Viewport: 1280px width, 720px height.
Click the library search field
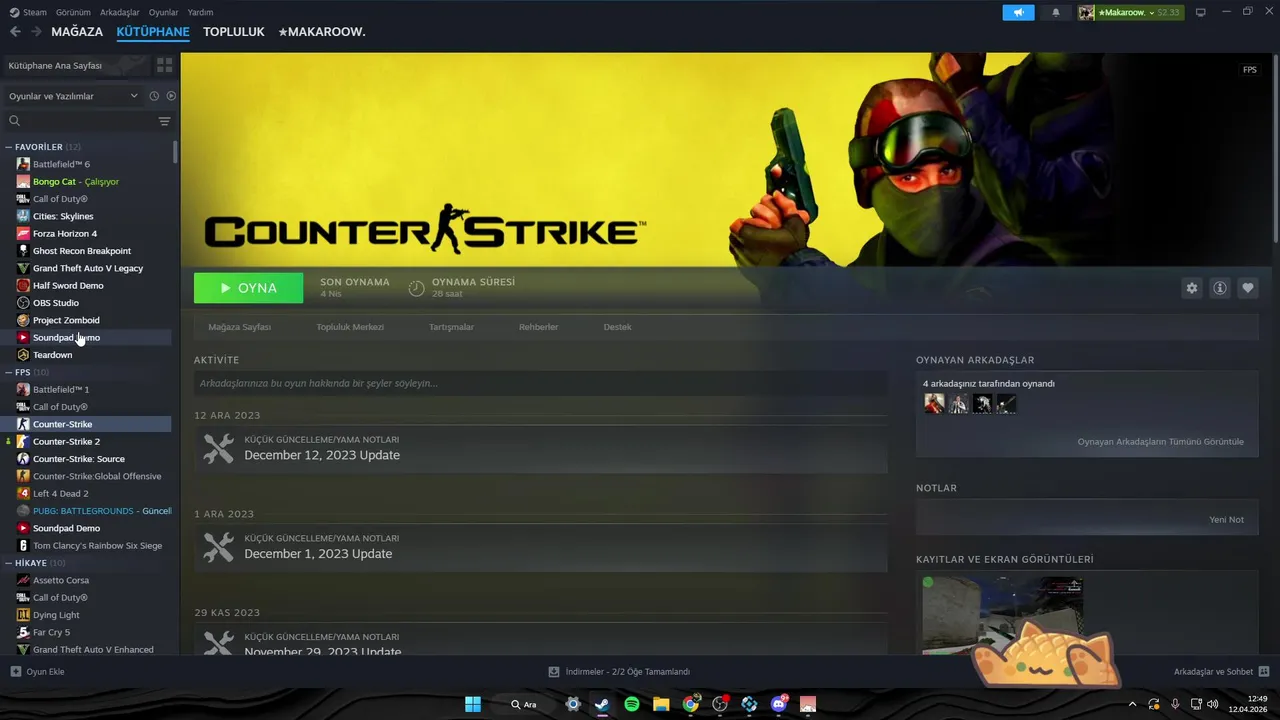click(85, 121)
